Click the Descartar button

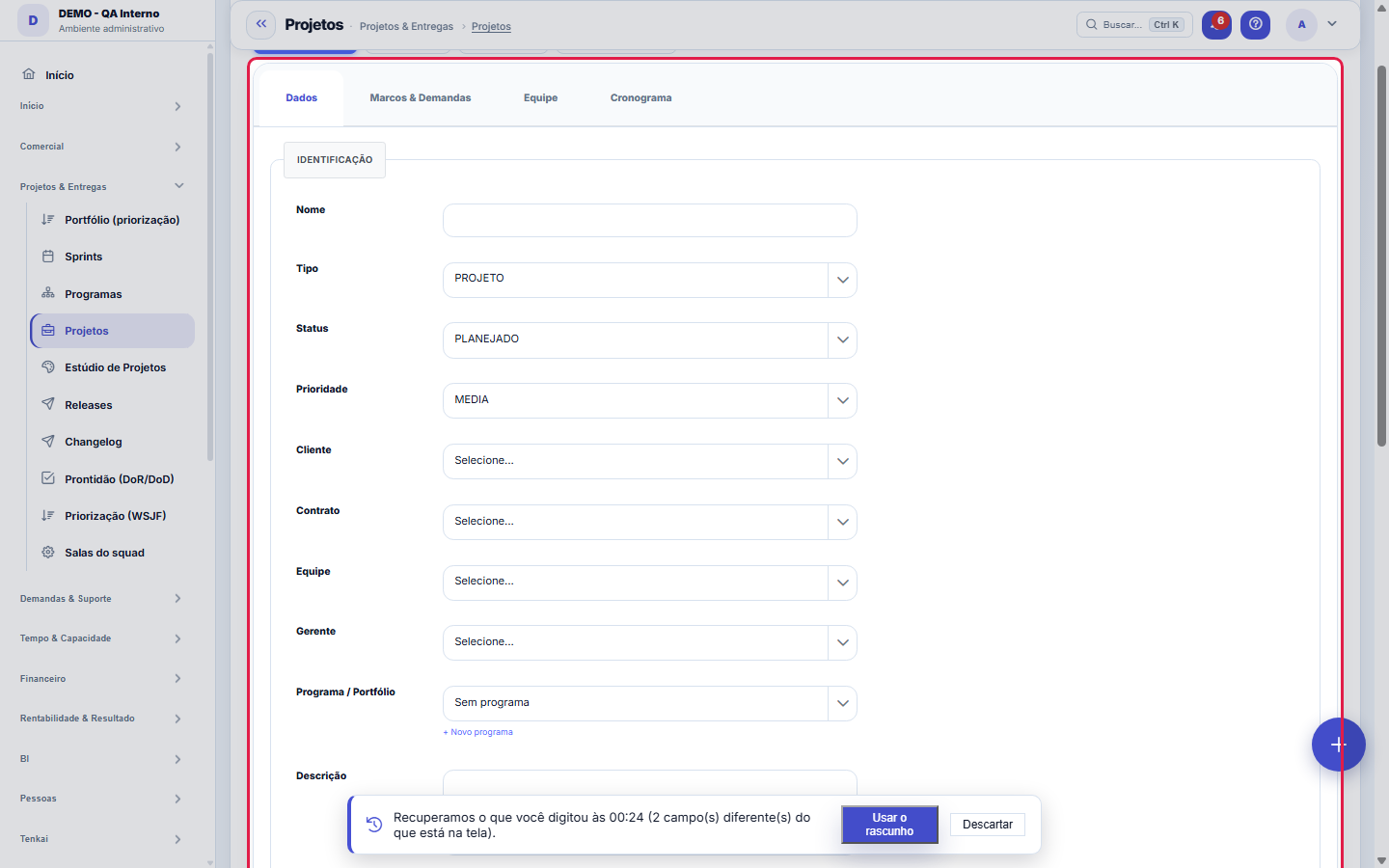pyautogui.click(x=988, y=825)
